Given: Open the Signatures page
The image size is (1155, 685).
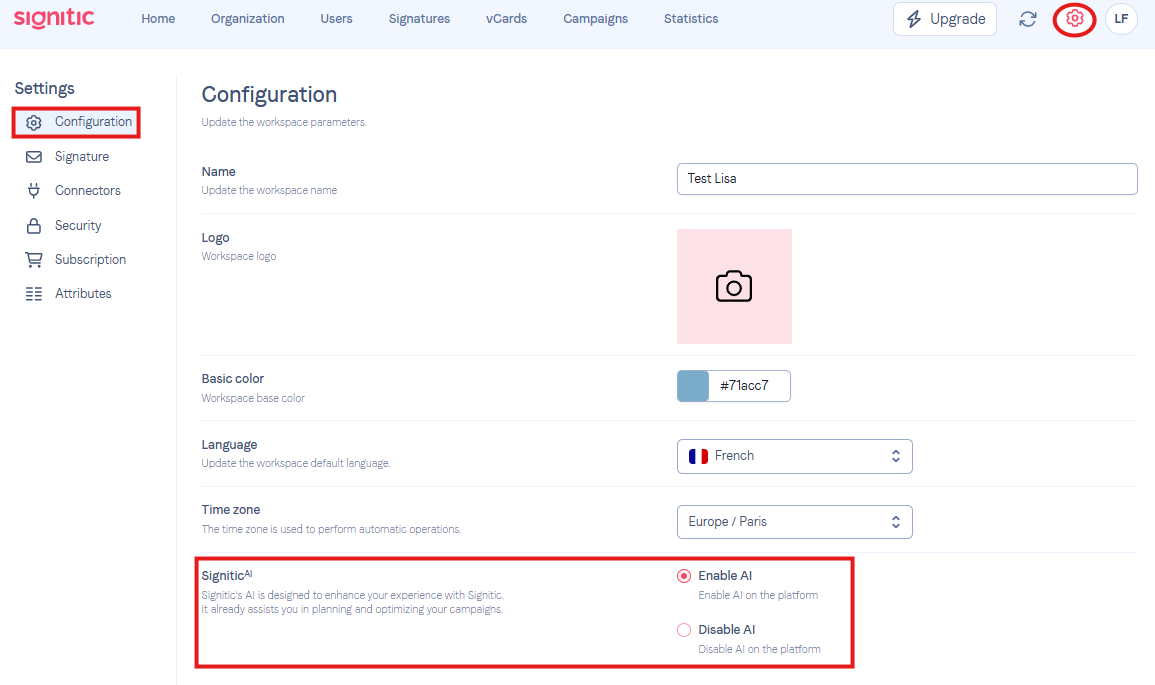Looking at the screenshot, I should point(419,19).
